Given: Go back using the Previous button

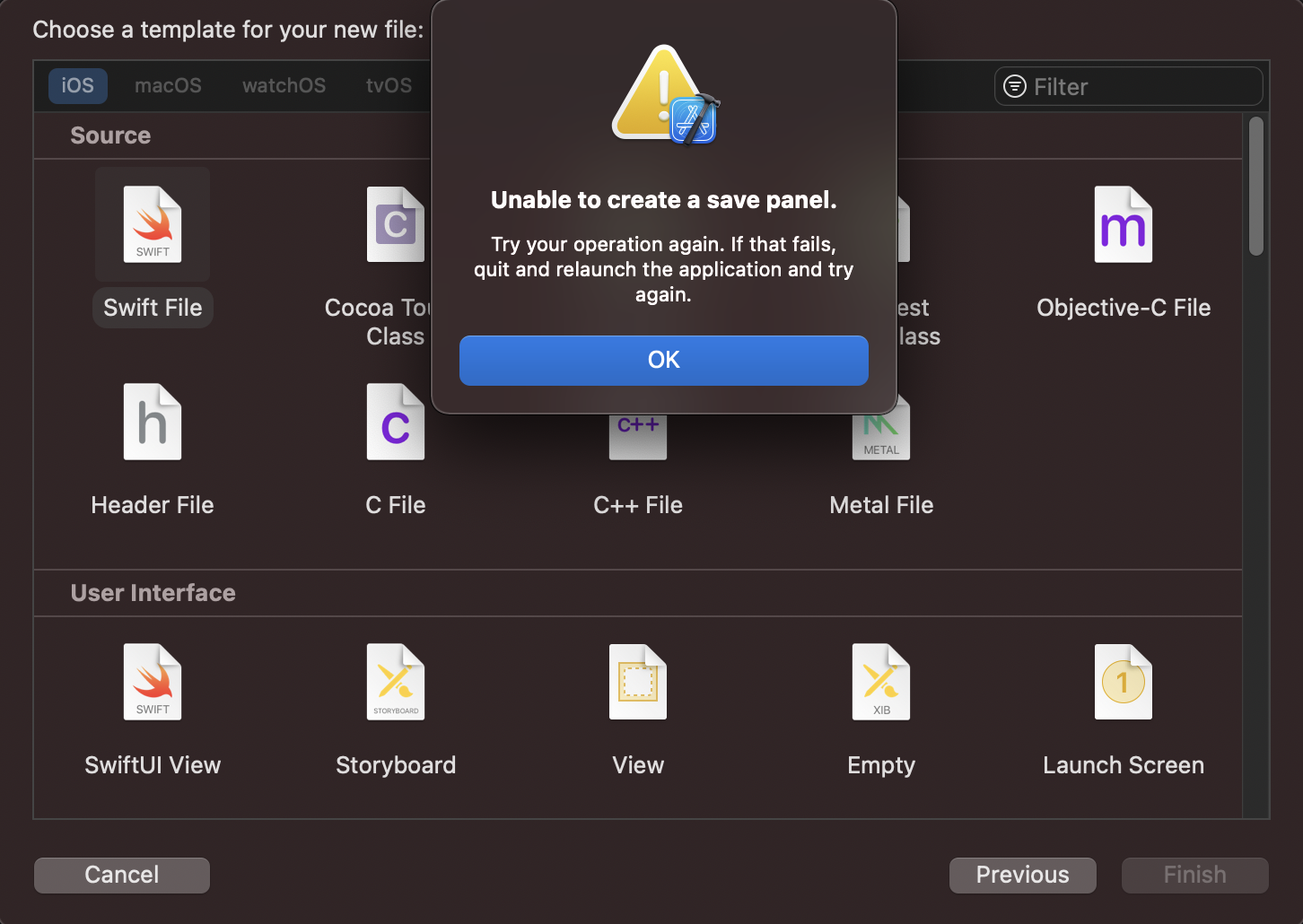Looking at the screenshot, I should click(x=1022, y=875).
